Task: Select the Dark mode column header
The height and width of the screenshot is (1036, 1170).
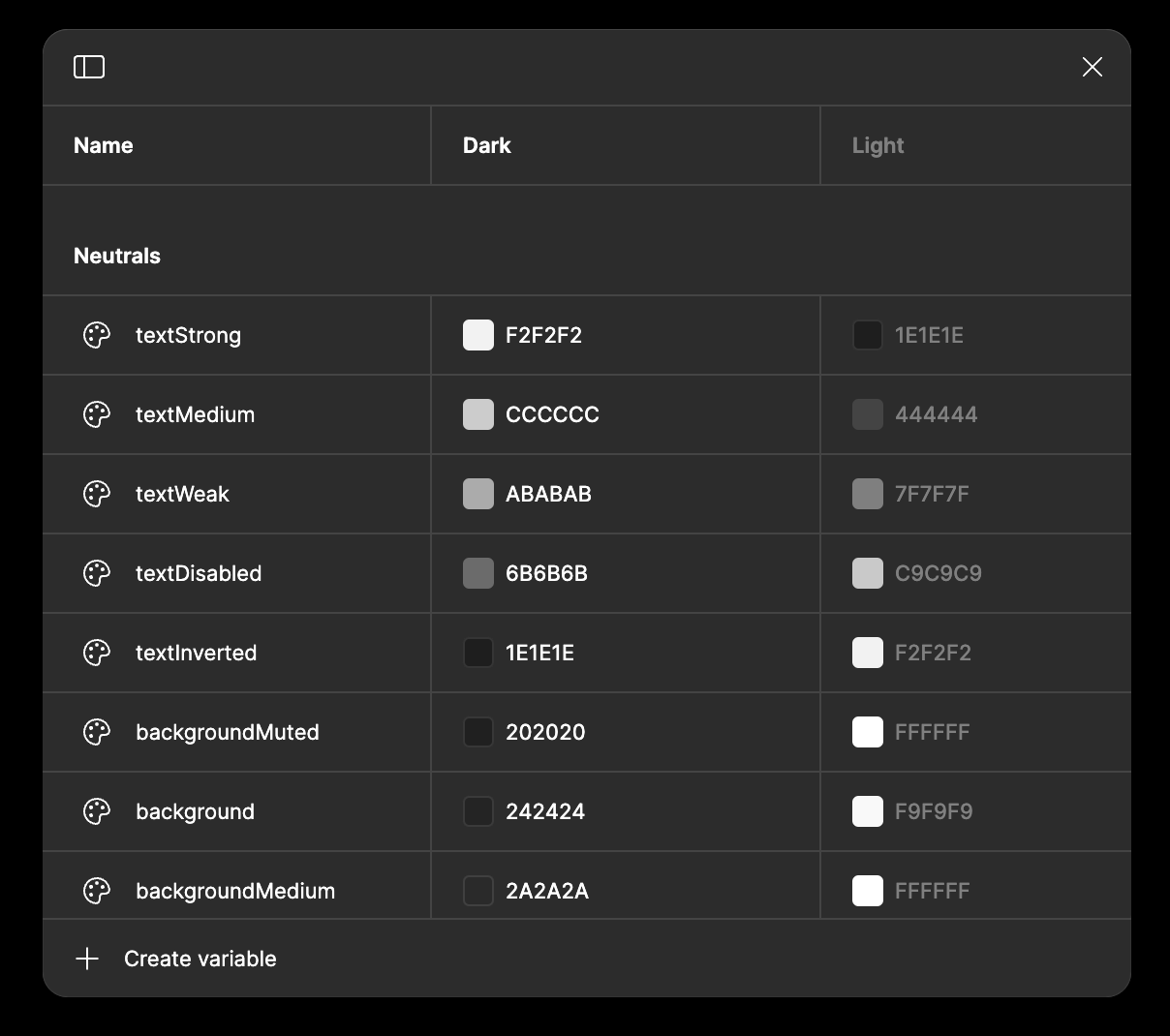Action: click(487, 145)
